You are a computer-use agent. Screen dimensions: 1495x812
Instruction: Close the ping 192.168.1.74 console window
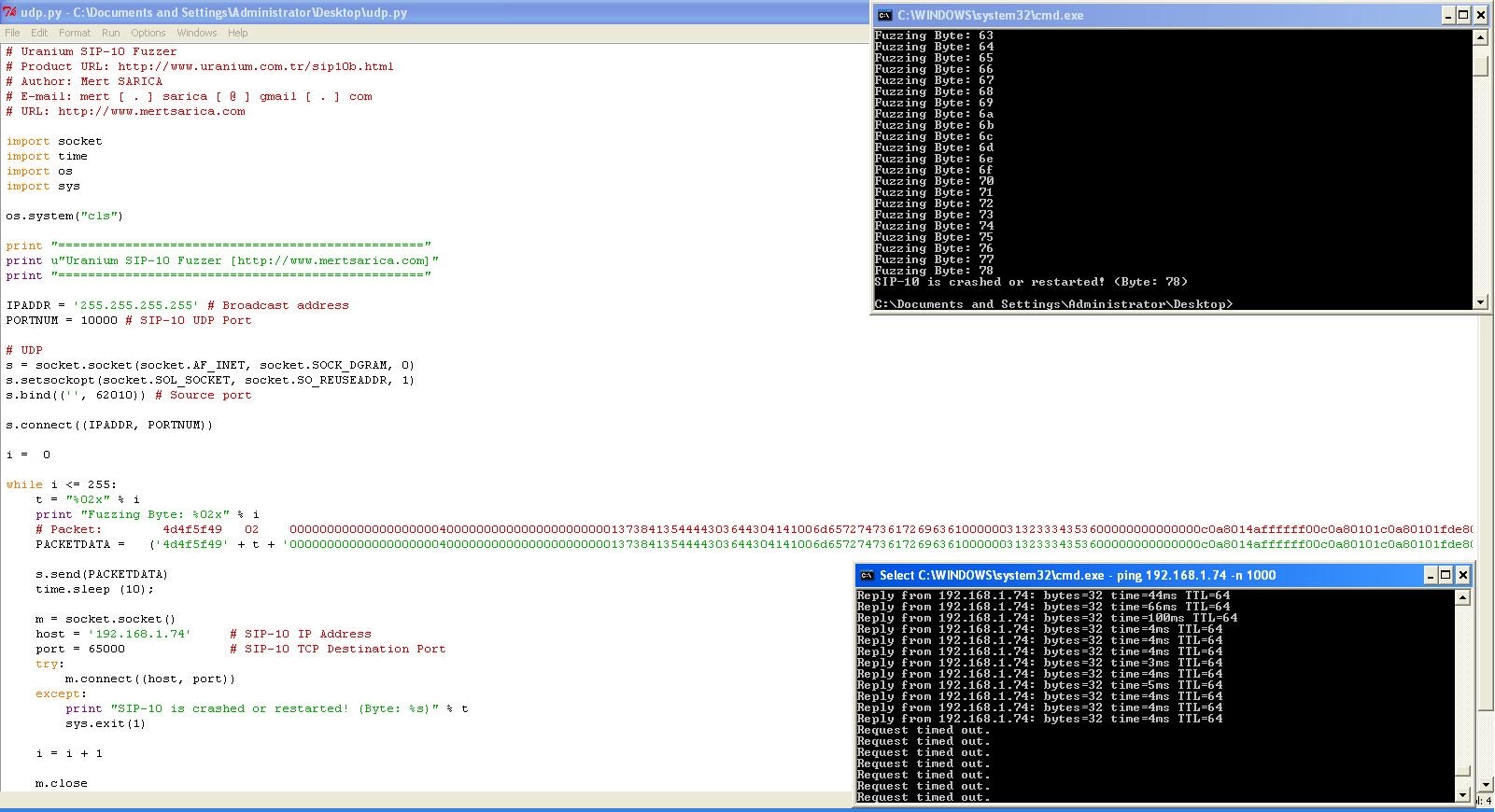click(1462, 575)
